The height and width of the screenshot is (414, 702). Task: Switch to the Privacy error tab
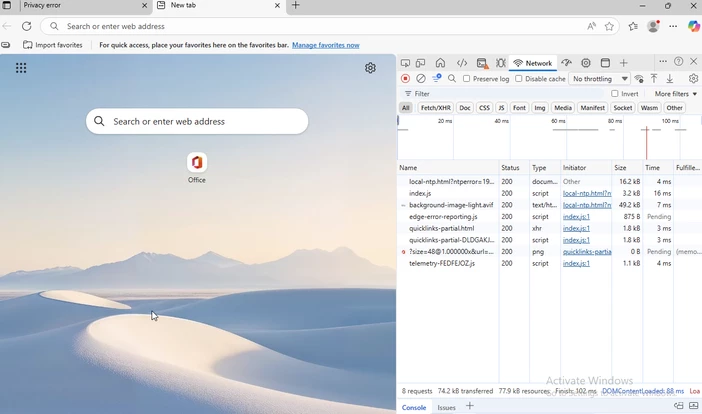coord(76,6)
